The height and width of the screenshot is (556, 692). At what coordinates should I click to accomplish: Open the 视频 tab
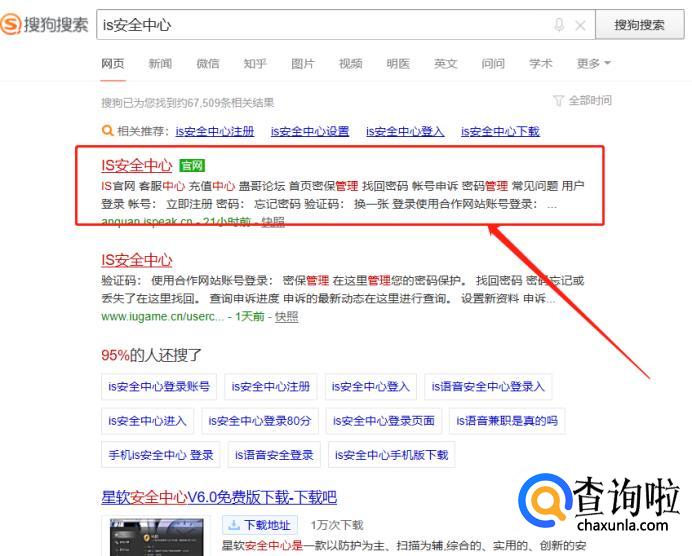point(350,64)
